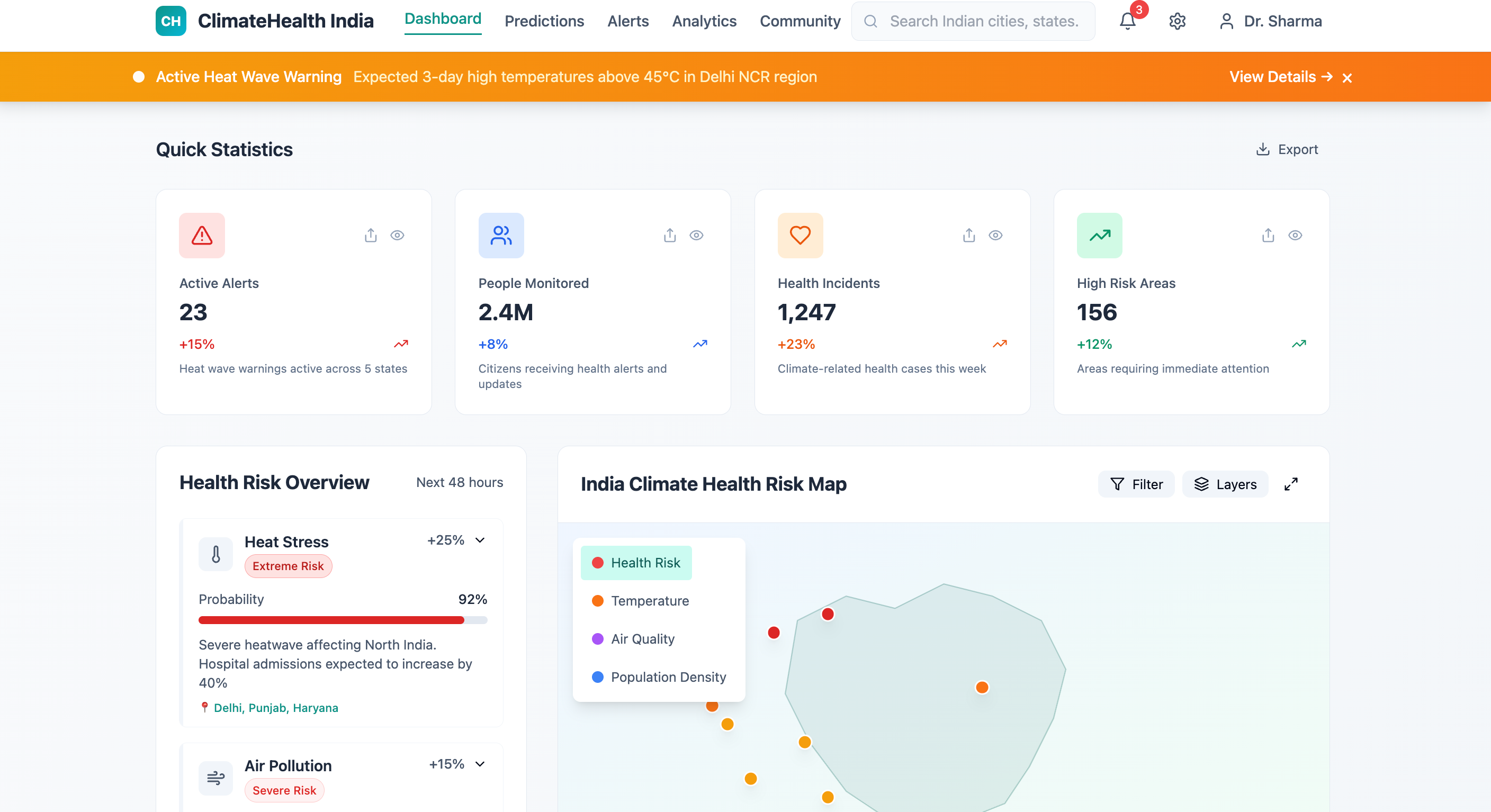1491x812 pixels.
Task: Click the Heat Stress probability progress bar
Action: [x=343, y=620]
